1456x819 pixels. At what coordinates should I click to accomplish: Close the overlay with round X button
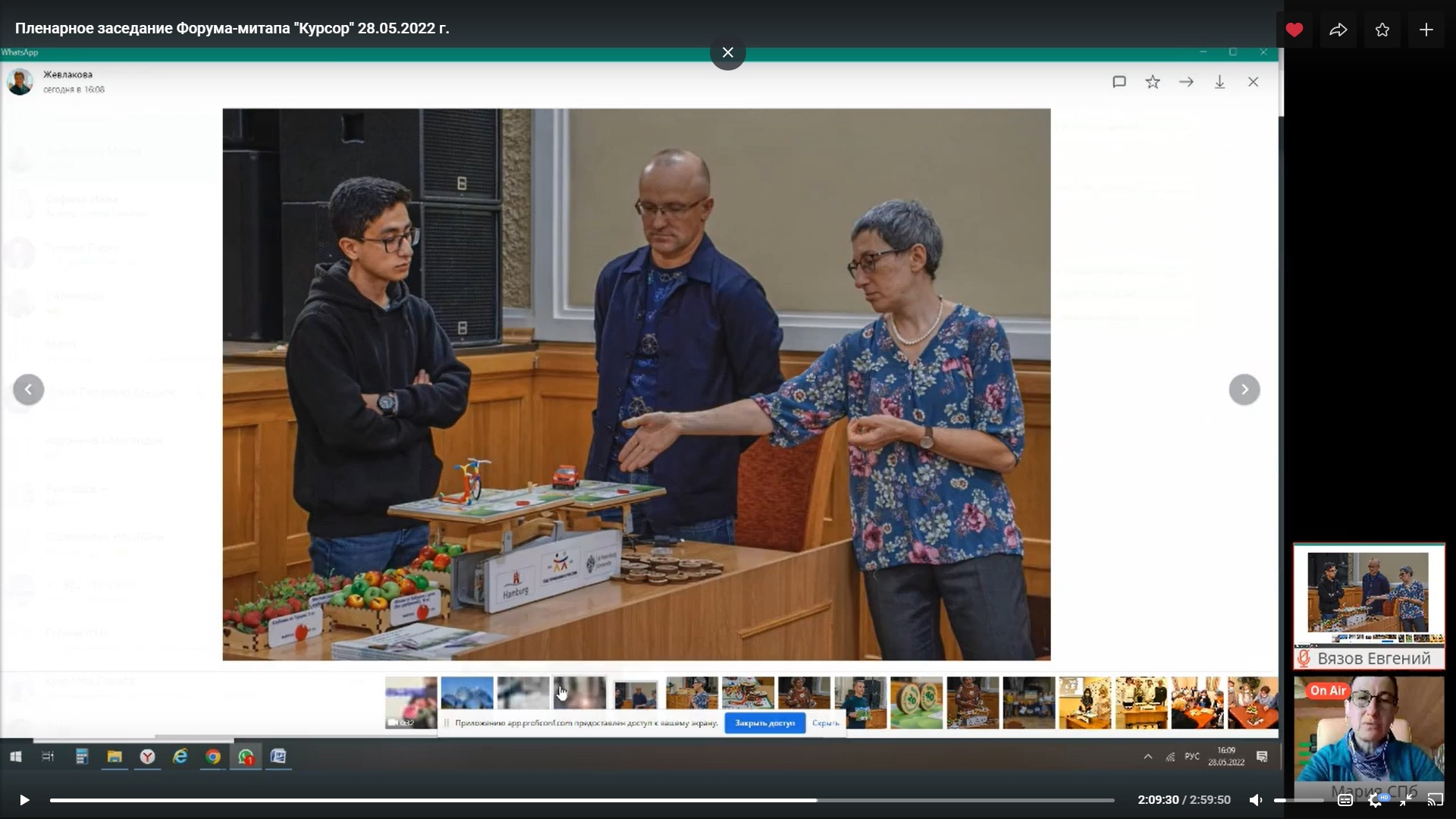click(728, 52)
